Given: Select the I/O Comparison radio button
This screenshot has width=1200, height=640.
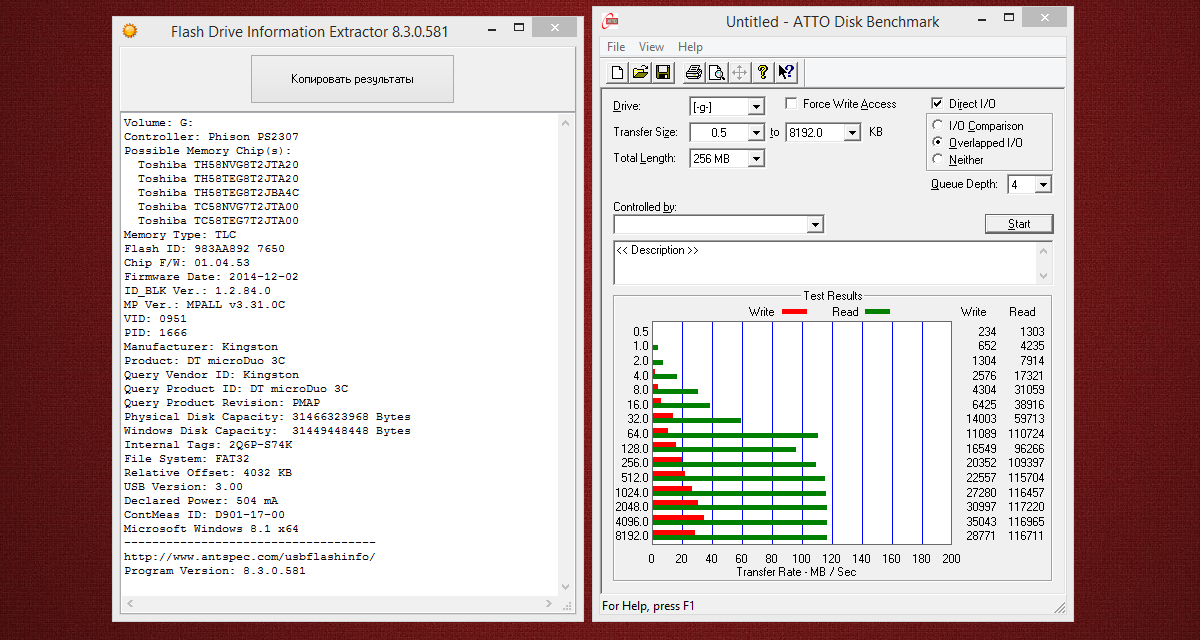Looking at the screenshot, I should 937,126.
